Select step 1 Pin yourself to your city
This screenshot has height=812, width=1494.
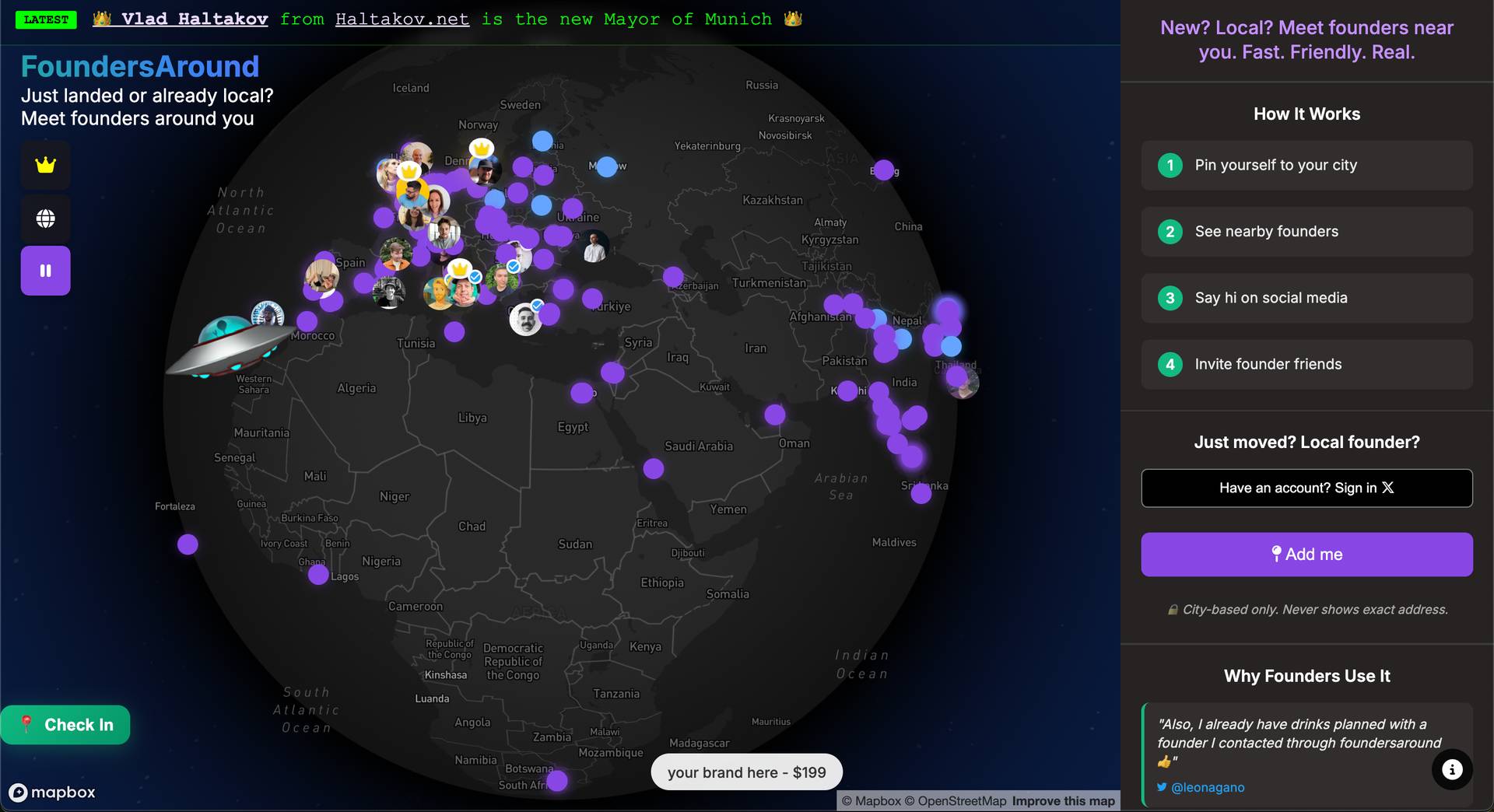point(1306,165)
